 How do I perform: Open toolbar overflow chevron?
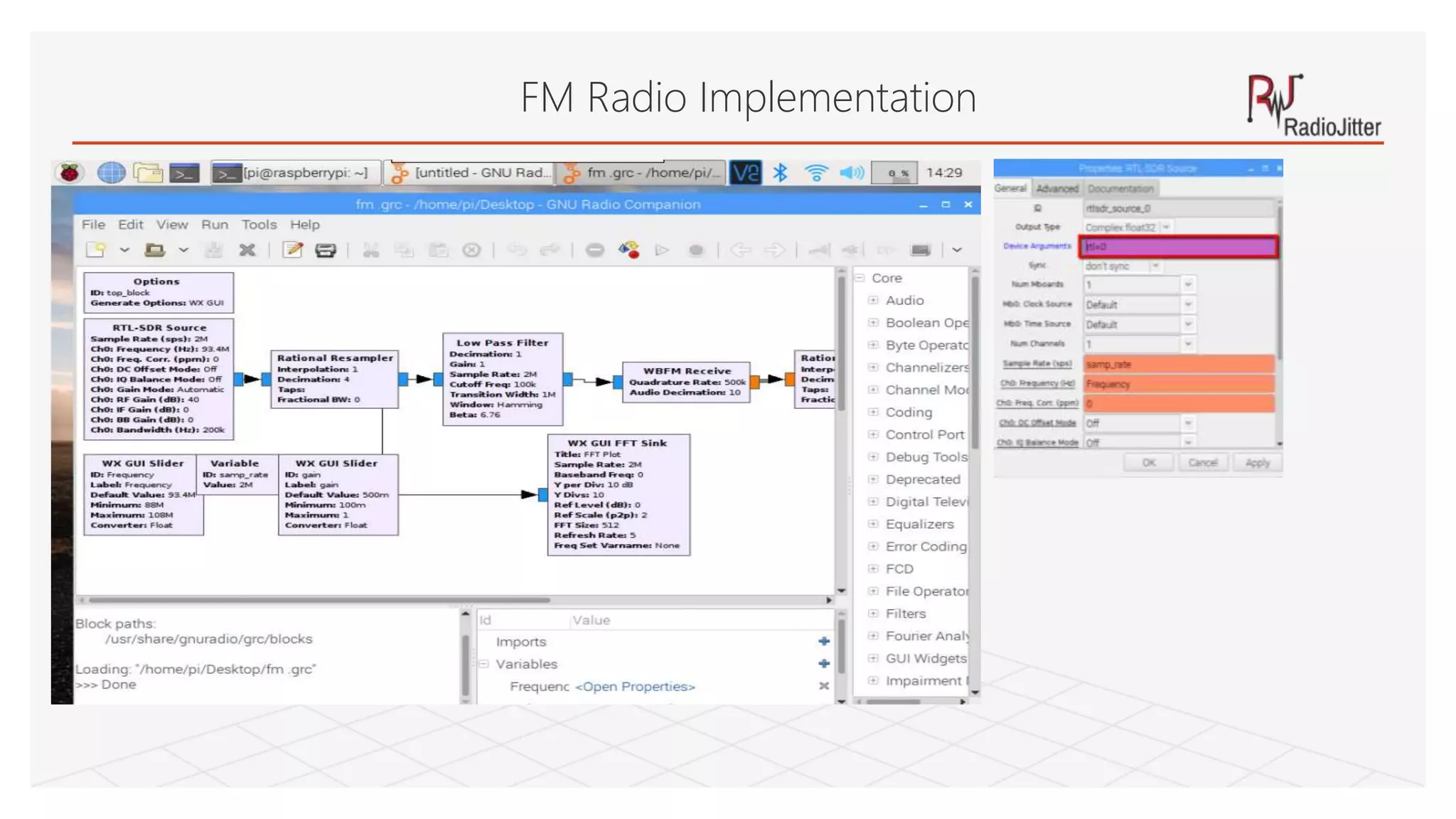pyautogui.click(x=957, y=250)
